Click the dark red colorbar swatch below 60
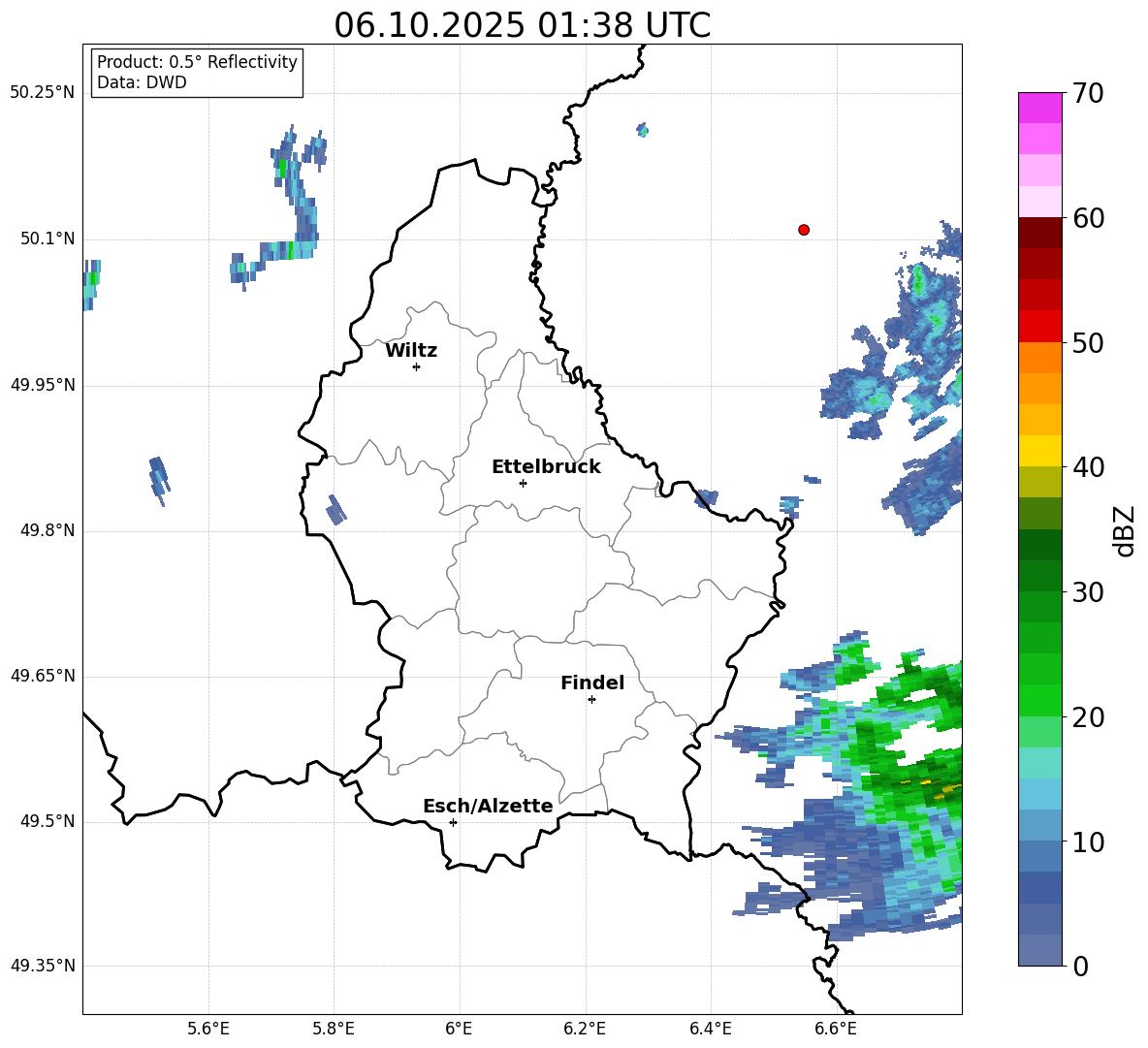 pos(1039,233)
